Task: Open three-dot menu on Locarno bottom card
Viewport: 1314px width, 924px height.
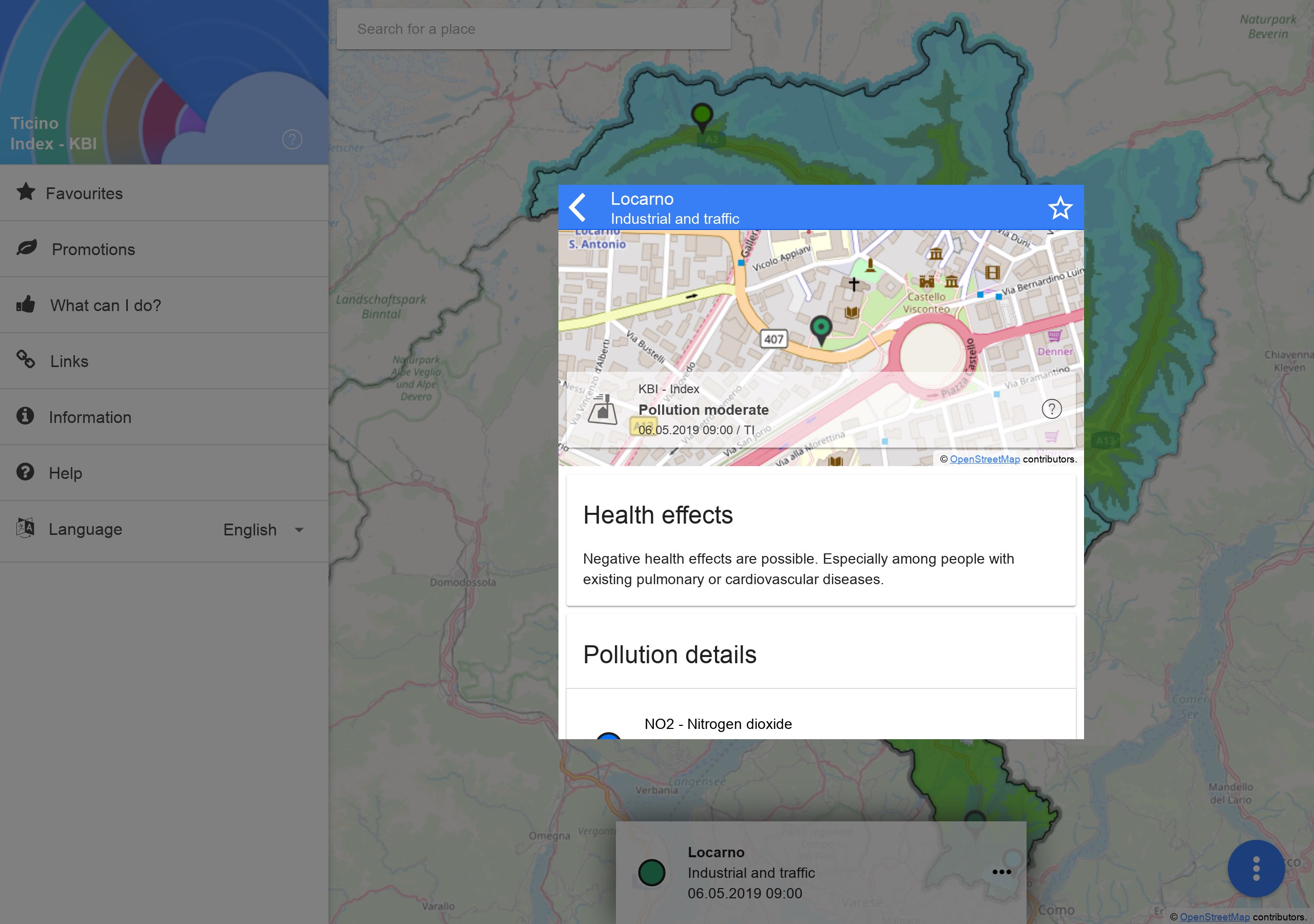Action: click(1001, 872)
